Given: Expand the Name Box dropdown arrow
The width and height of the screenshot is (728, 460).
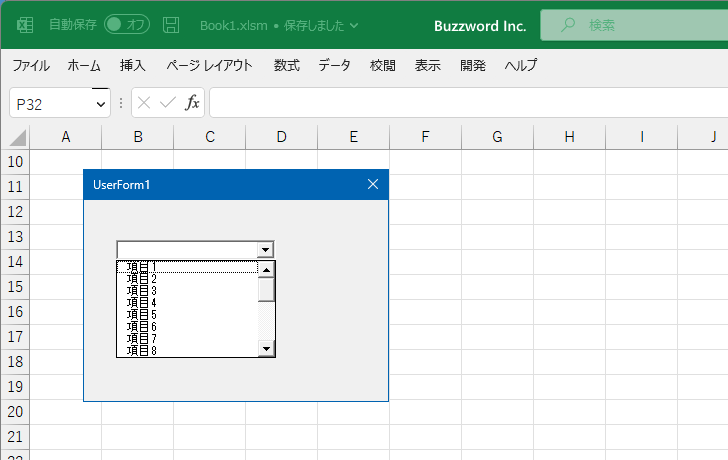Looking at the screenshot, I should (100, 104).
